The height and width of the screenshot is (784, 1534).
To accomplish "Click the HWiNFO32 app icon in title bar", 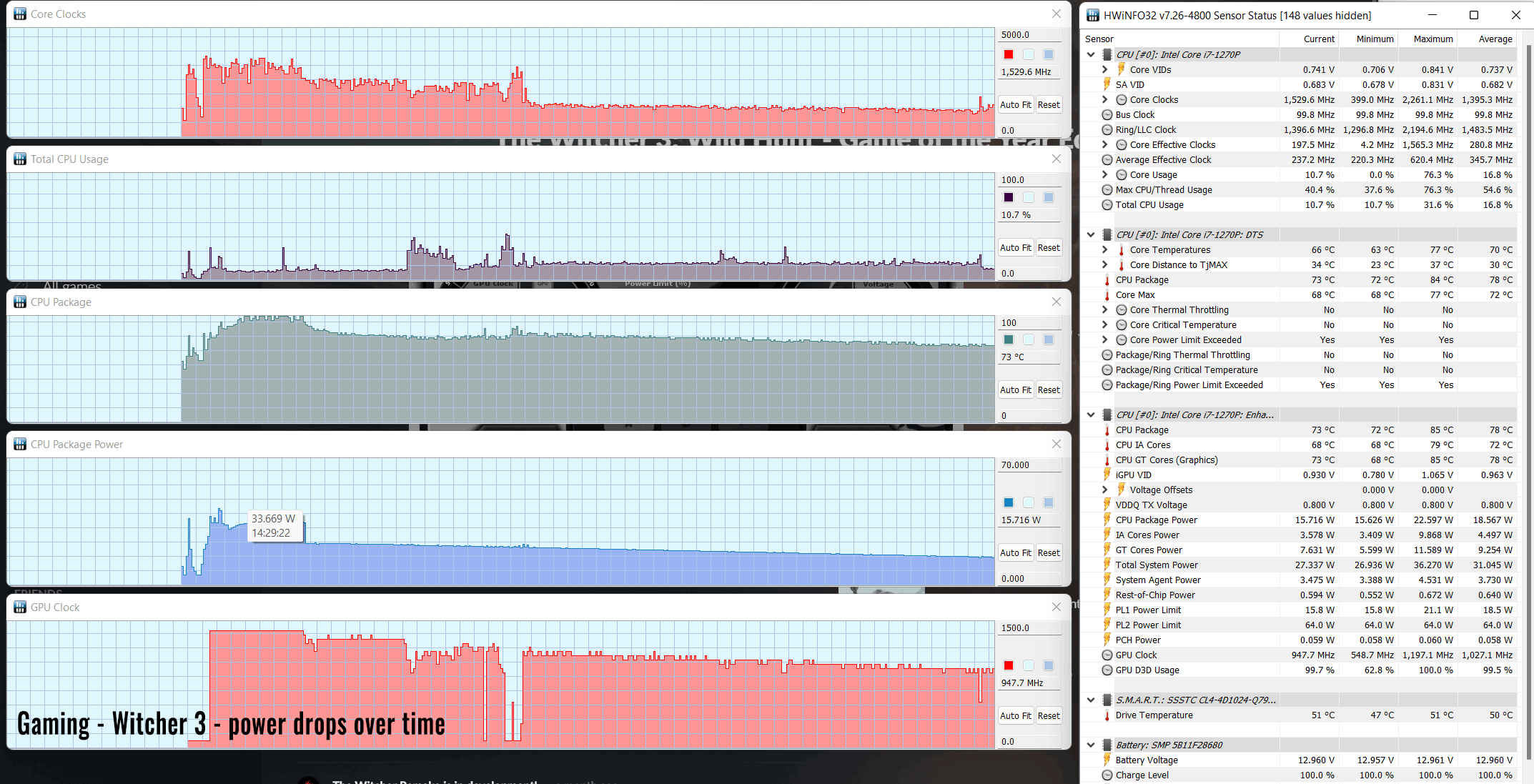I will [x=1093, y=15].
